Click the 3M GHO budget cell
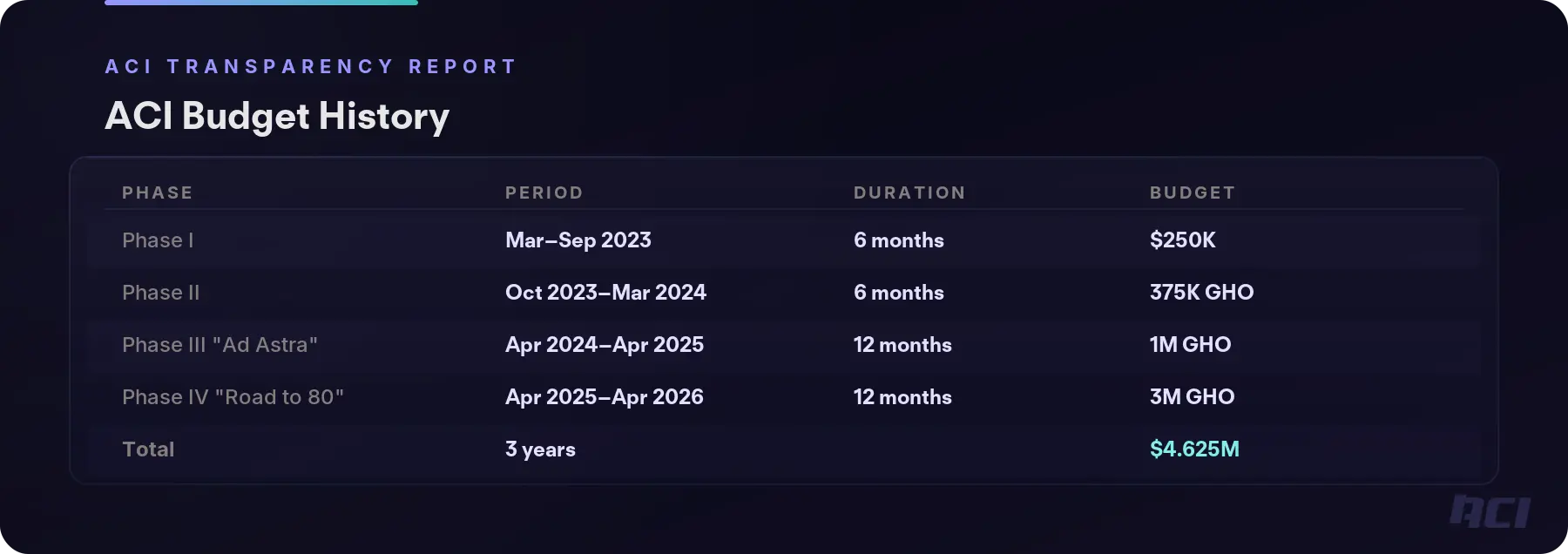This screenshot has height=554, width=1568. pyautogui.click(x=1192, y=397)
